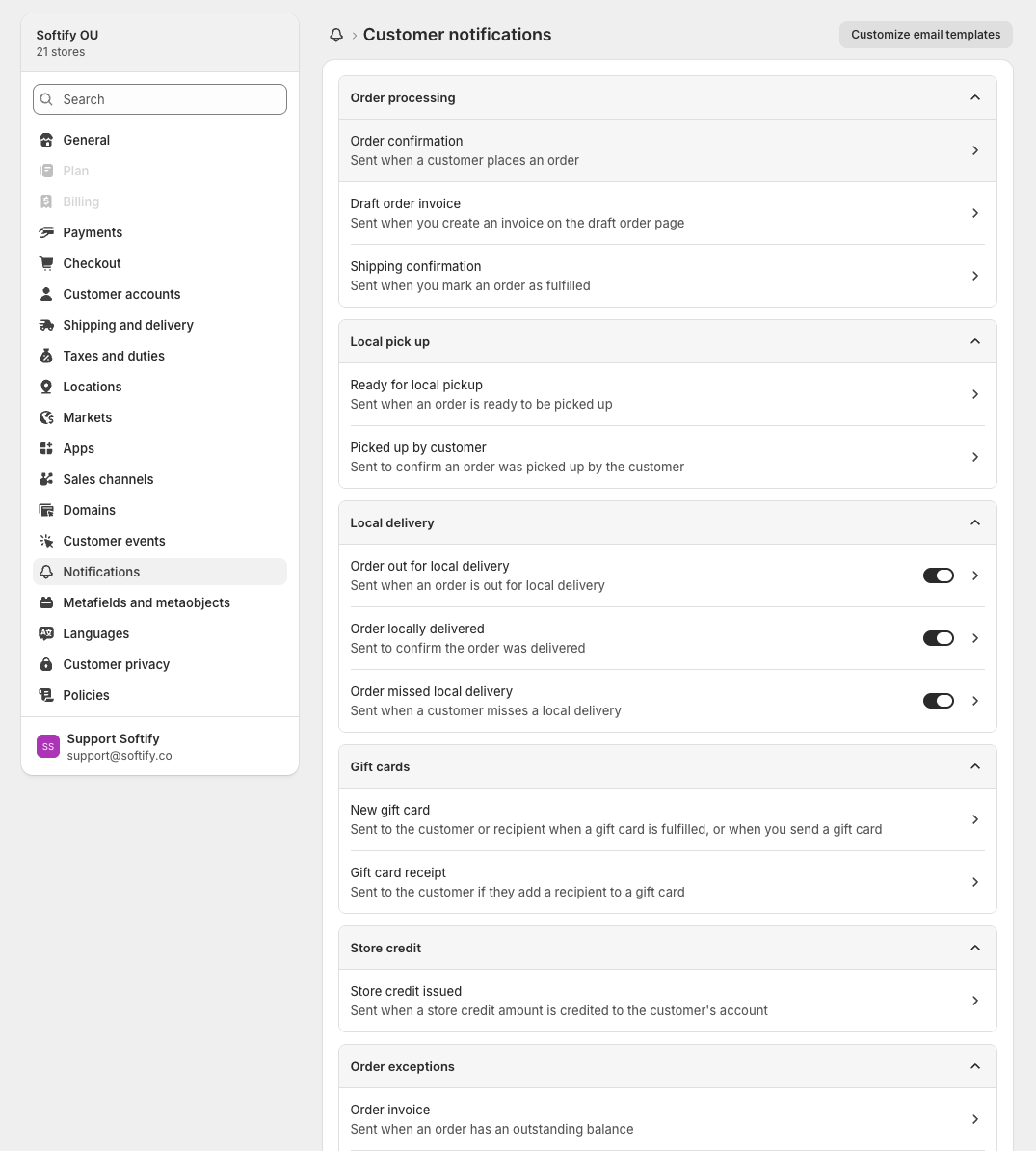This screenshot has height=1151, width=1036.
Task: Disable Order locally delivered notification toggle
Action: [939, 638]
